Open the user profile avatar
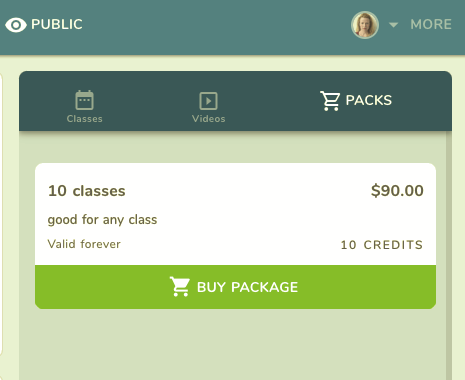 (x=365, y=25)
